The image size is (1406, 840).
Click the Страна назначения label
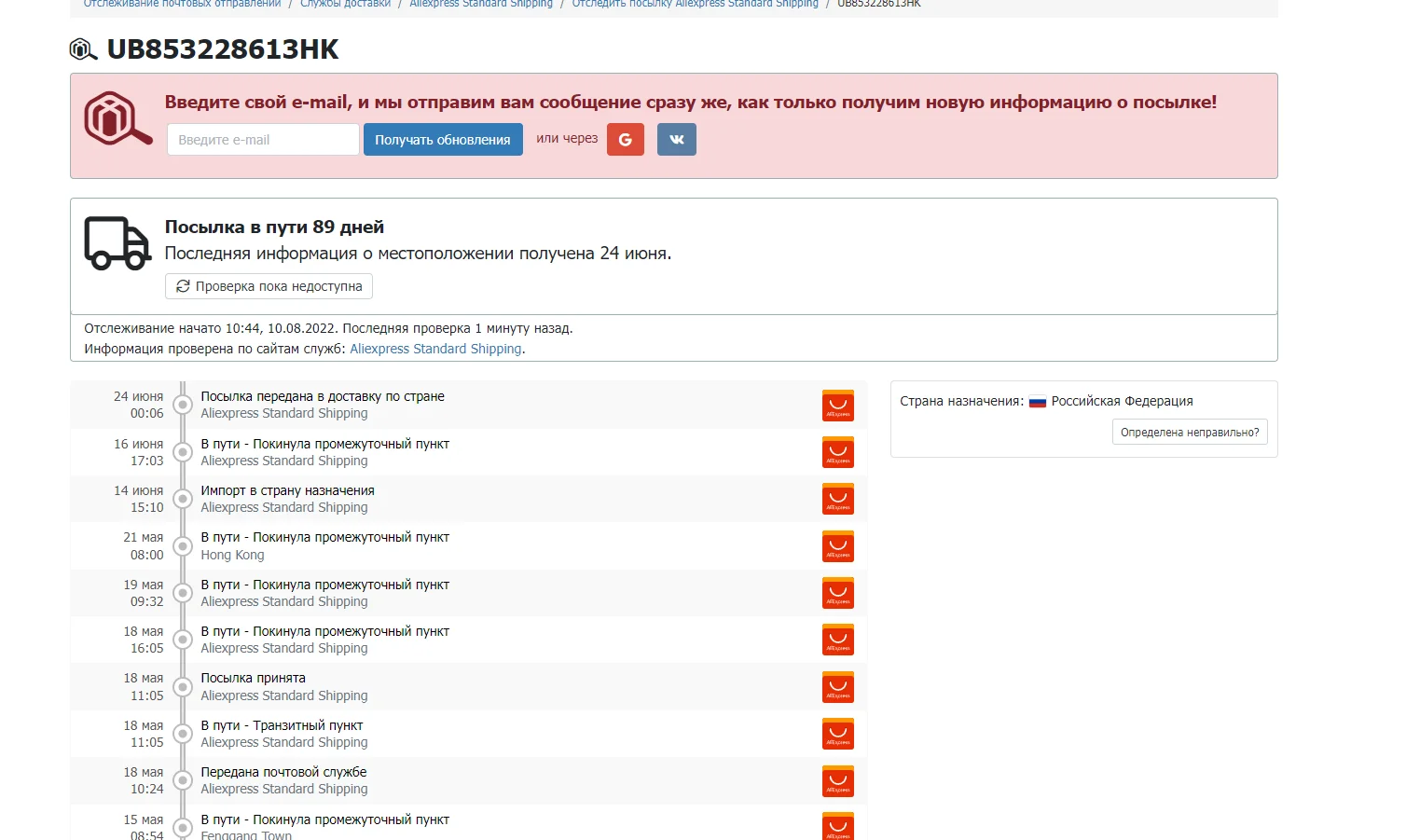point(961,401)
